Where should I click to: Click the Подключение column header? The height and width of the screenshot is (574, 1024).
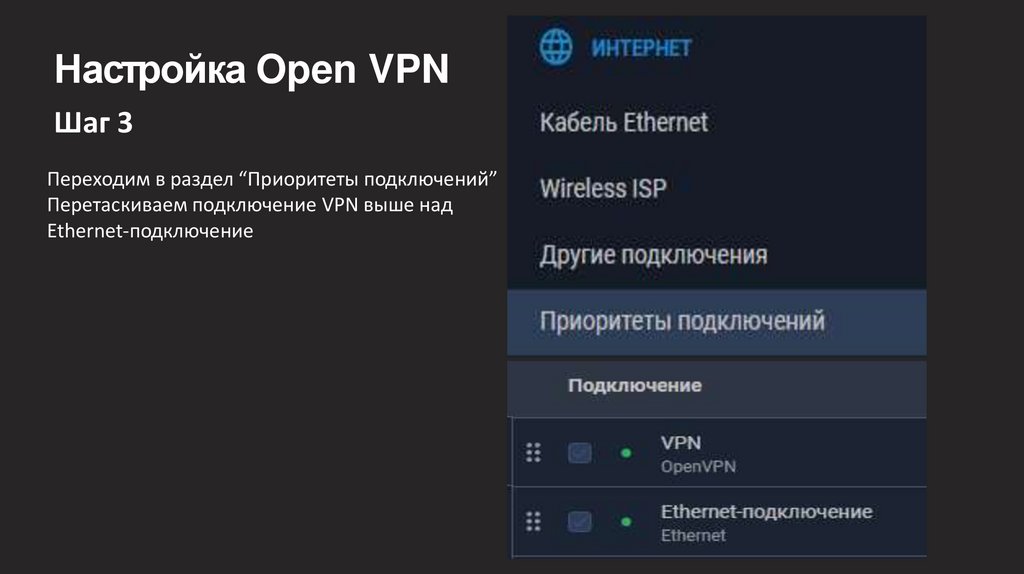coord(634,385)
